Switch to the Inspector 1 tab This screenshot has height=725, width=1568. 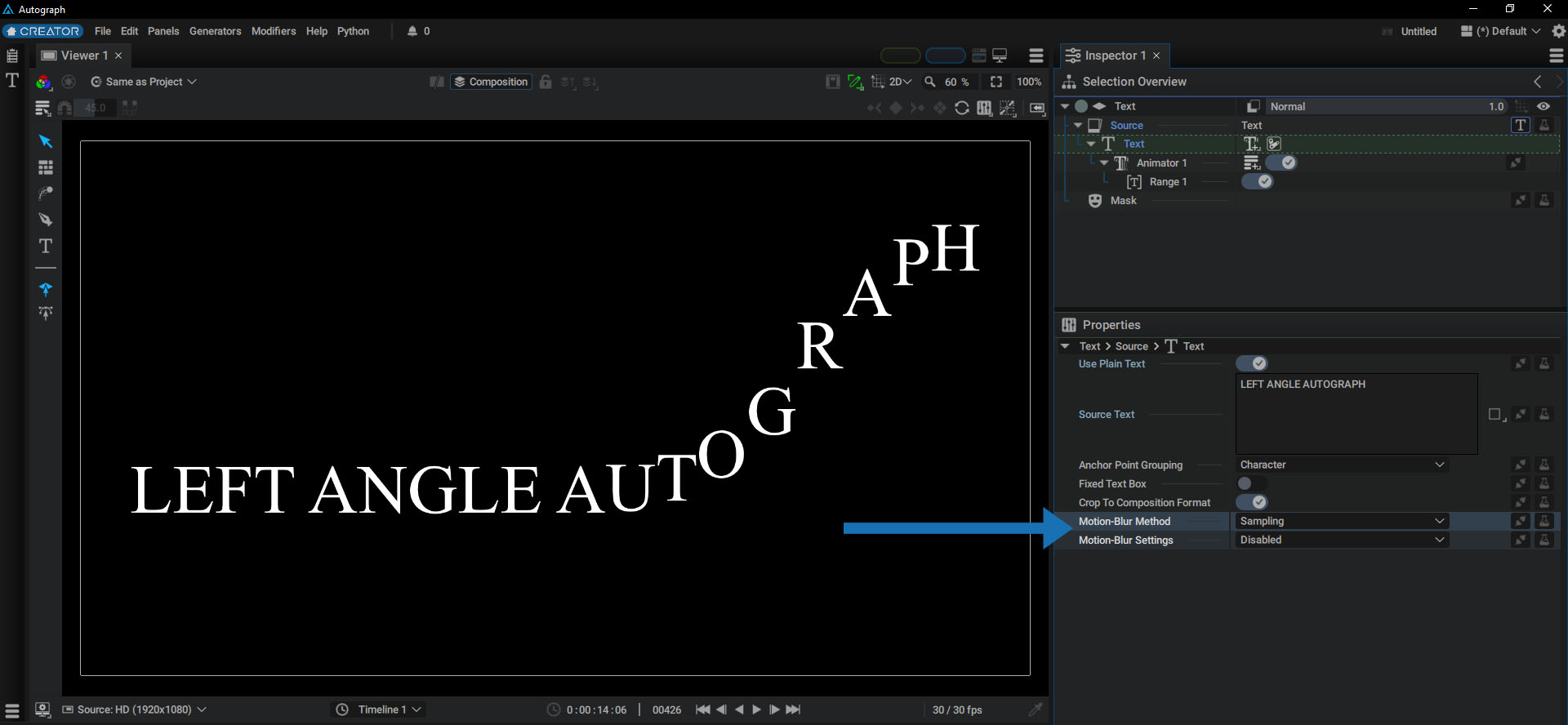1115,56
